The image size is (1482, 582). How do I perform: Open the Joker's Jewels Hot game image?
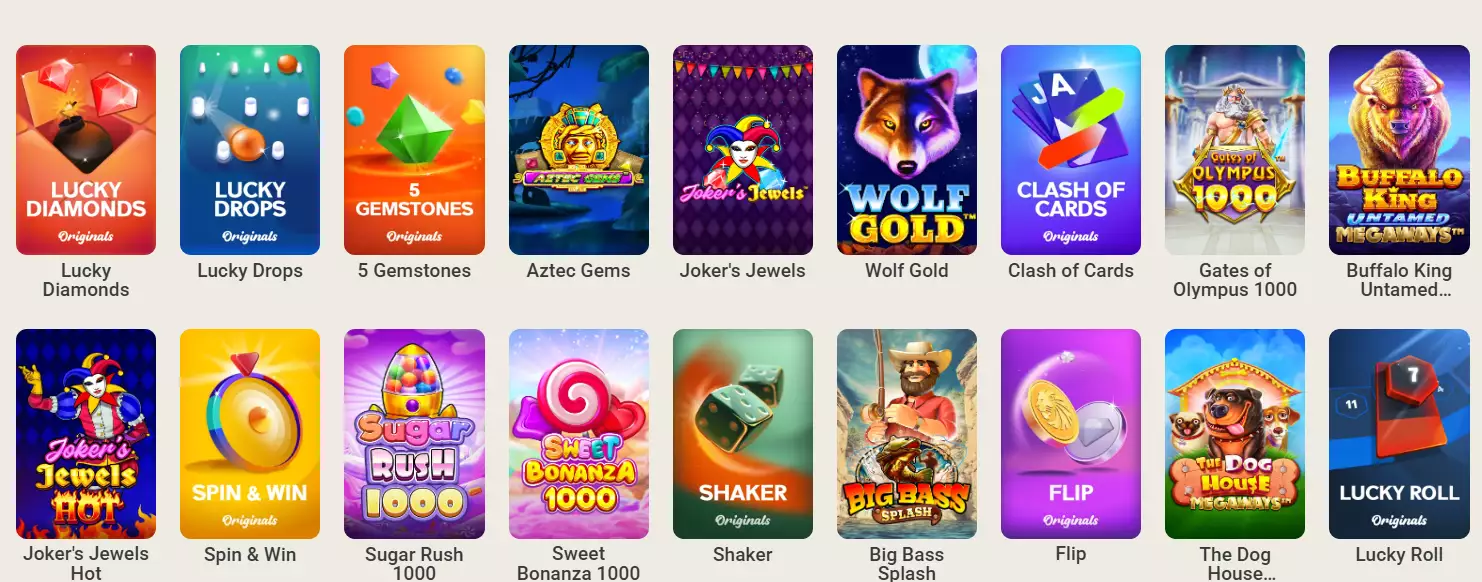86,434
